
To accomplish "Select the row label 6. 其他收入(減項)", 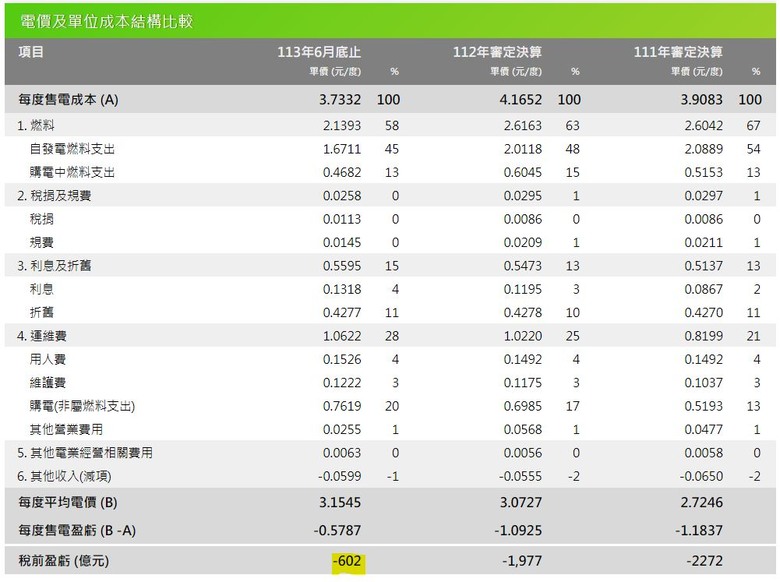I will pos(64,476).
